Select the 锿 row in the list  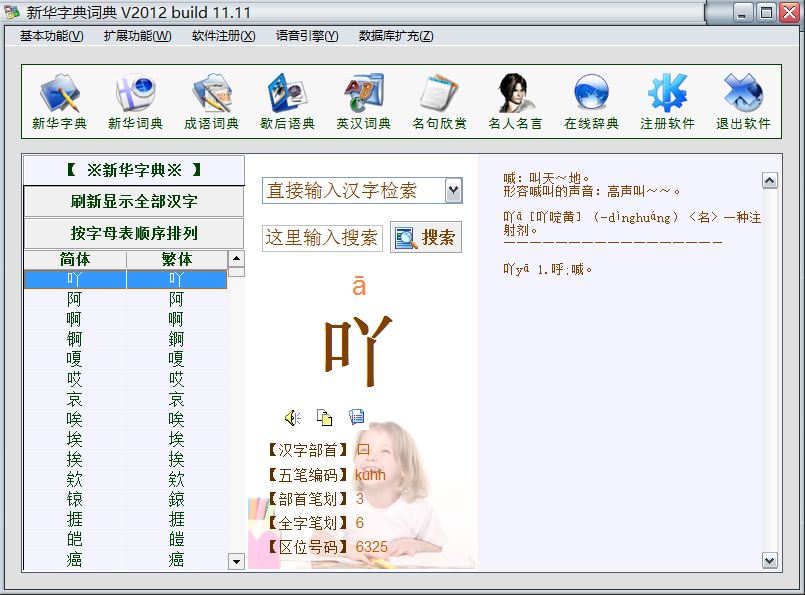(125, 500)
